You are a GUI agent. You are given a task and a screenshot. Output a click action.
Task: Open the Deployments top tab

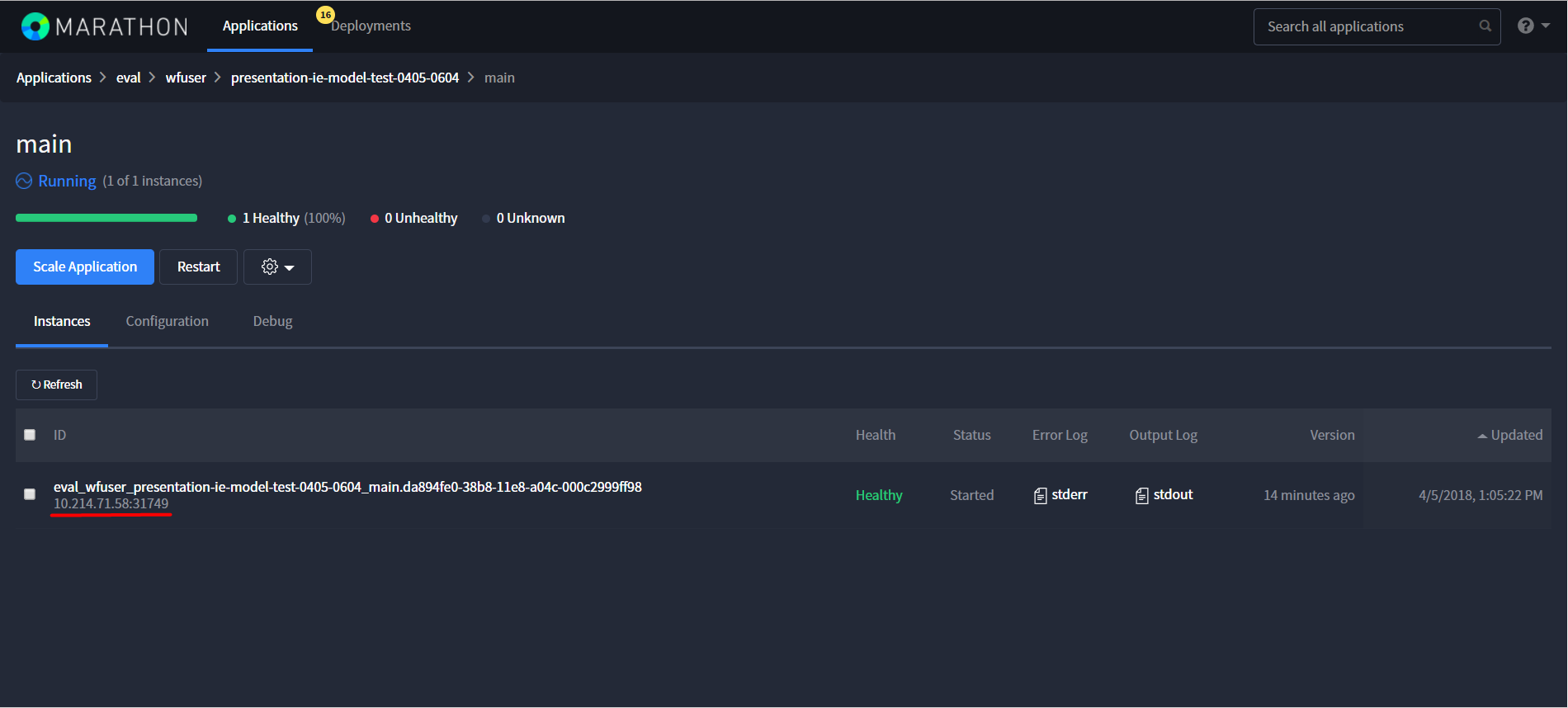[x=371, y=26]
